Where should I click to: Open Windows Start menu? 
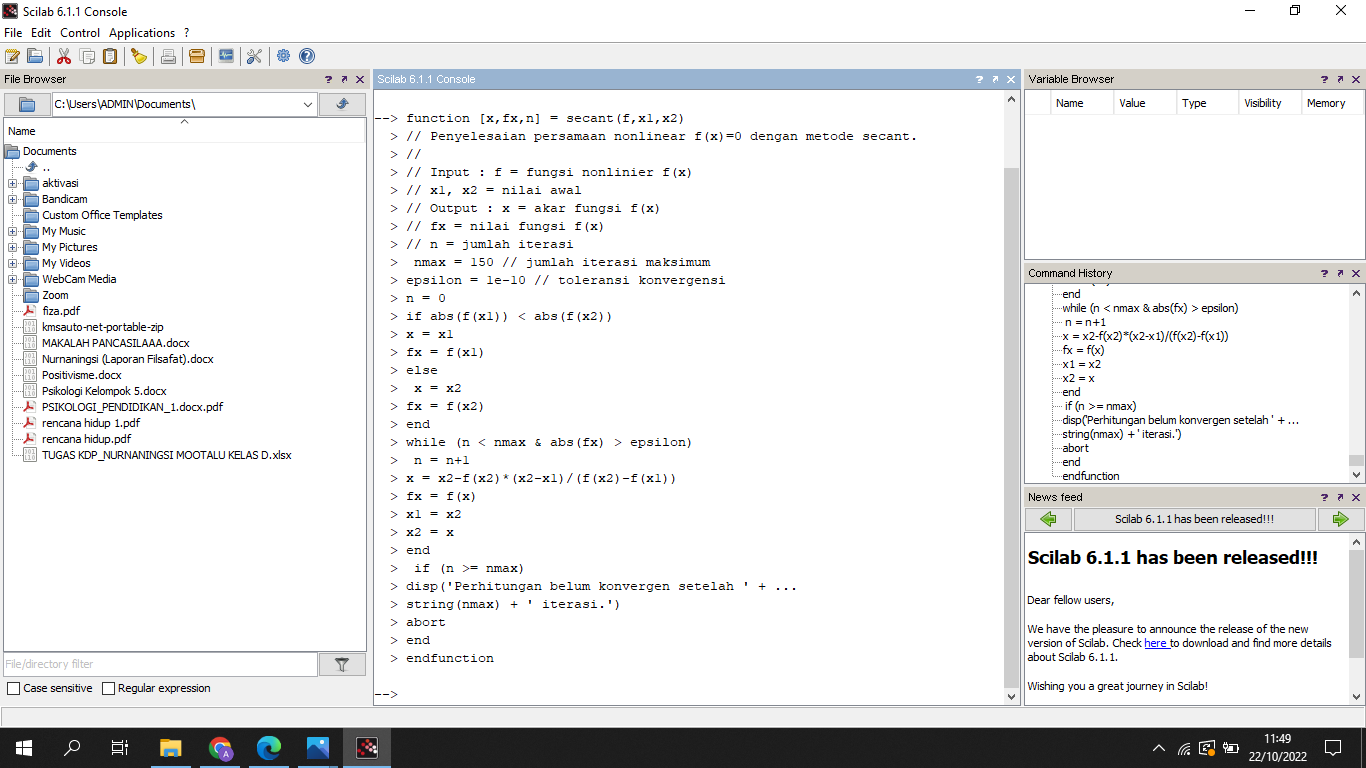24,748
